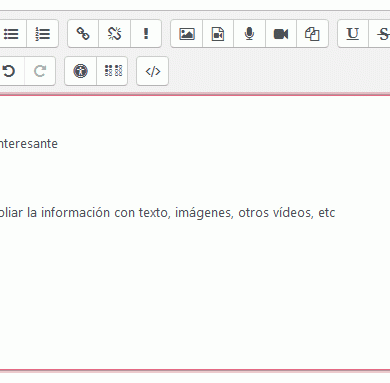Click the text ending in 'nteresante'
Screen dimensions: 390x383
29,144
